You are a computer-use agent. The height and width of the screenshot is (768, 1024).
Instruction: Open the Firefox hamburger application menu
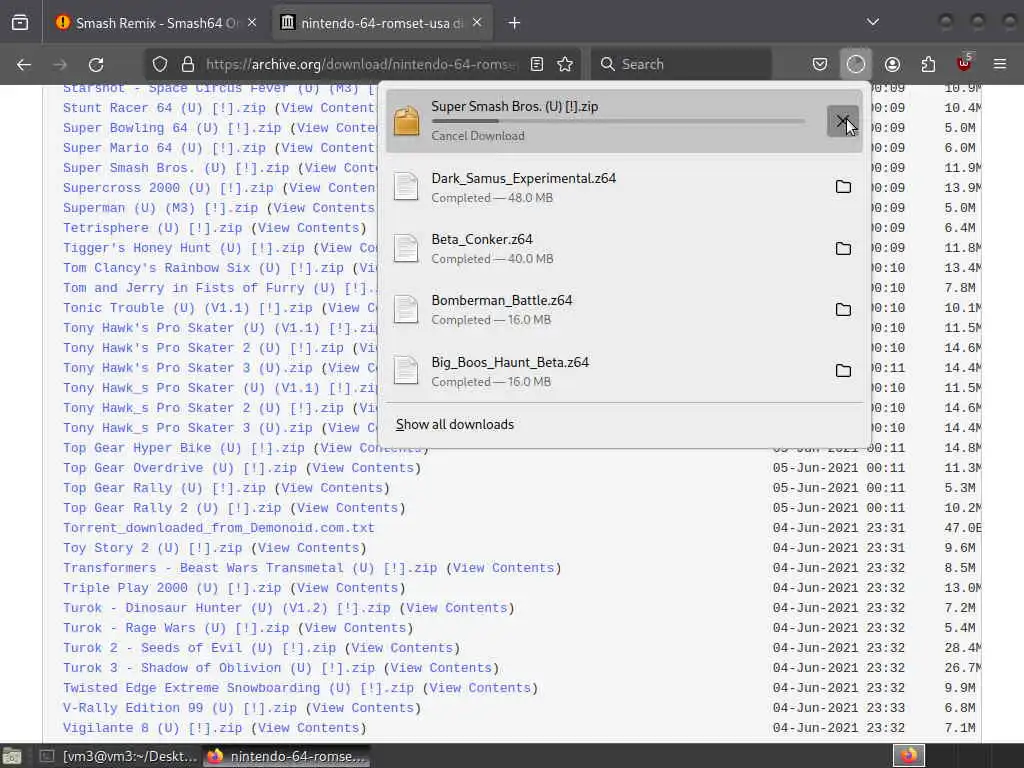[x=1000, y=64]
